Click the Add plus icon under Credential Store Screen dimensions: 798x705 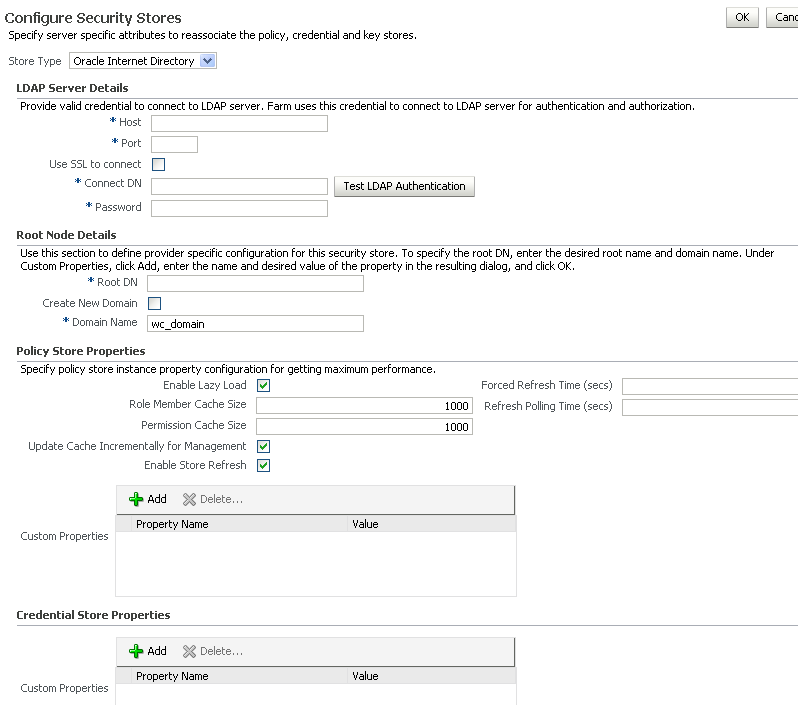point(137,651)
